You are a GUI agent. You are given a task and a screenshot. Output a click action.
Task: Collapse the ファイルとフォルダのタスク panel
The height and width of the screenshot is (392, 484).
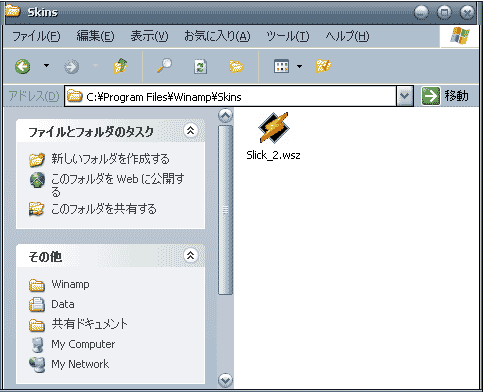pyautogui.click(x=190, y=130)
